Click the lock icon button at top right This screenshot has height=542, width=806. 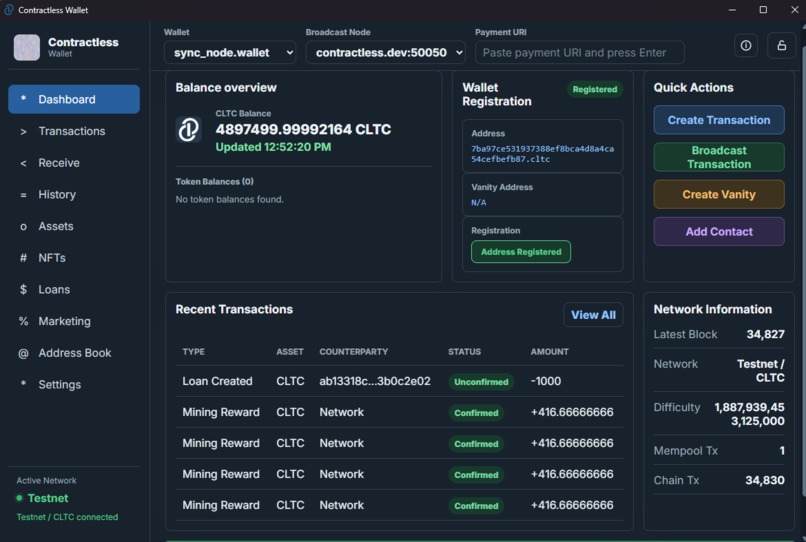(781, 46)
